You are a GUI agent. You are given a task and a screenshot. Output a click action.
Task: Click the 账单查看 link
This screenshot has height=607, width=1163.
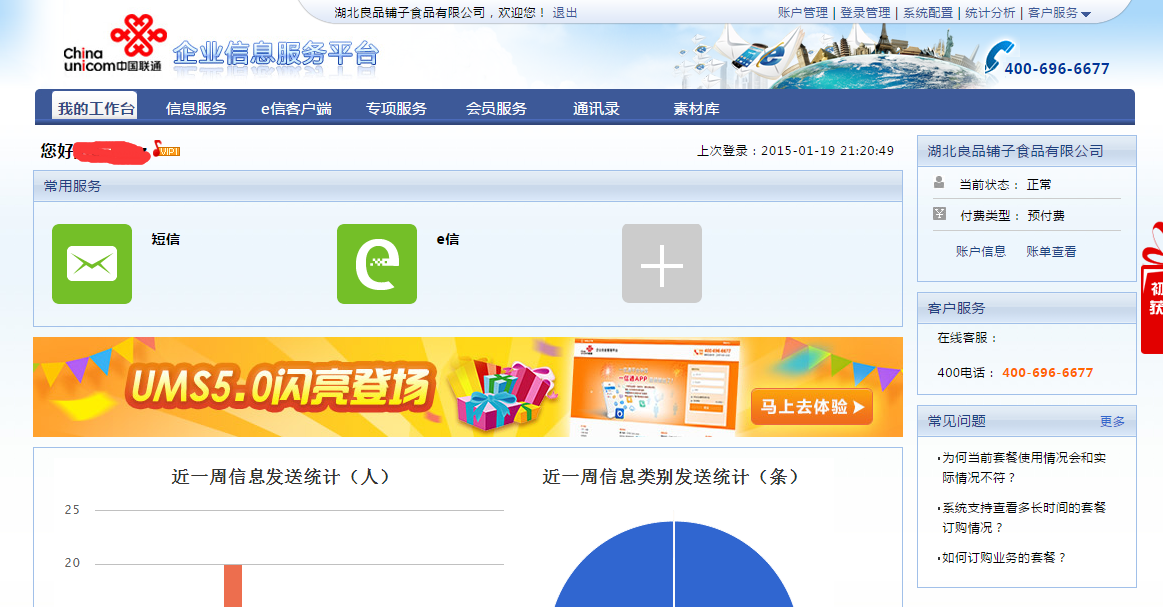click(1051, 252)
